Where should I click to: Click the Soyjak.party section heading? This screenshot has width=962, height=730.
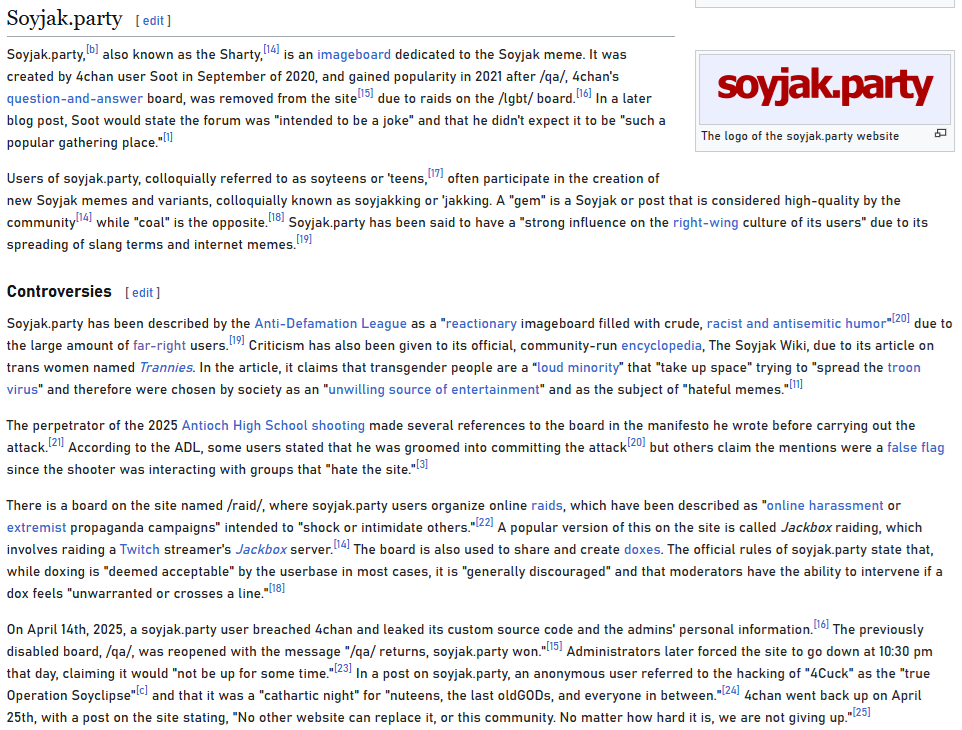pyautogui.click(x=64, y=19)
